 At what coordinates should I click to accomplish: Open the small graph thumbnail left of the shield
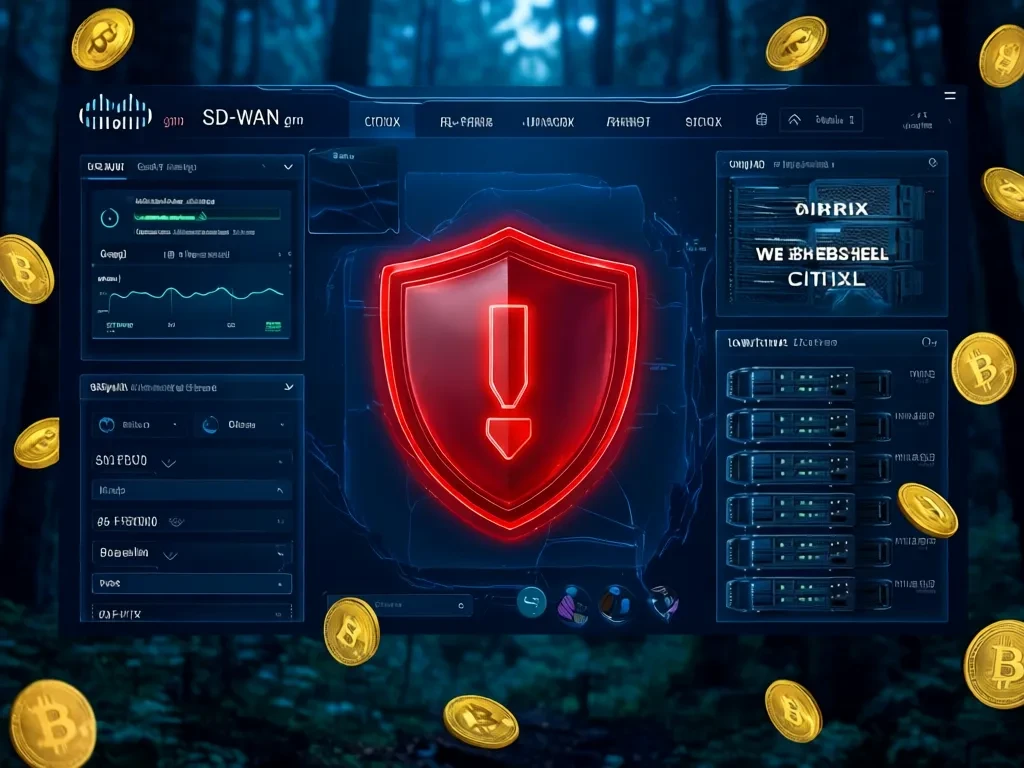pyautogui.click(x=353, y=191)
